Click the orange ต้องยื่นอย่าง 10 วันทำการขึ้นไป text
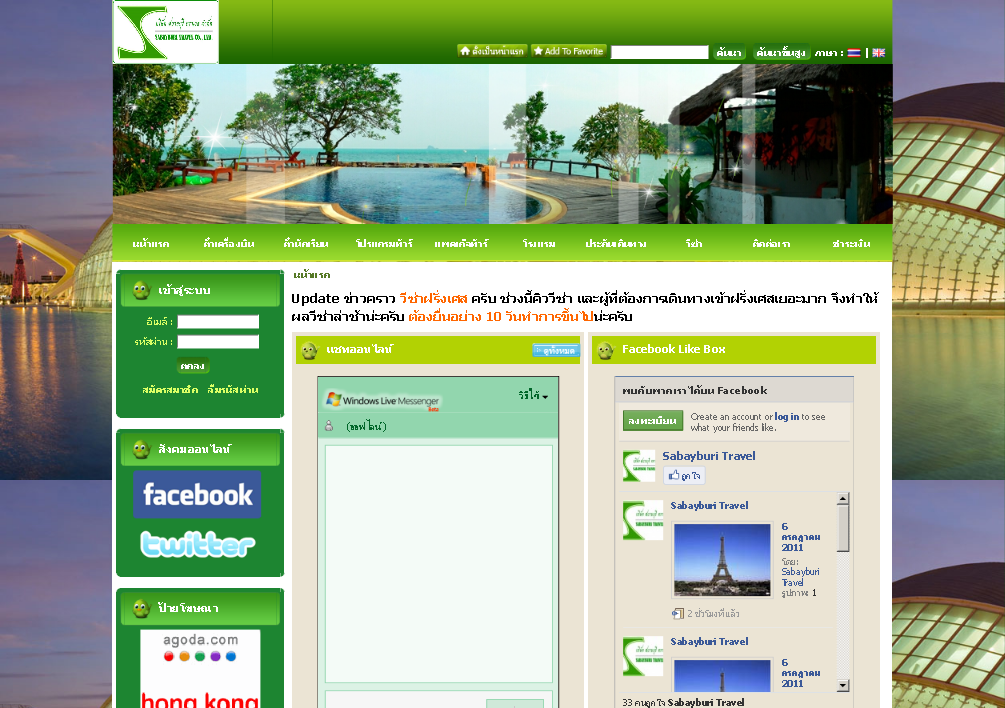 pyautogui.click(x=501, y=317)
